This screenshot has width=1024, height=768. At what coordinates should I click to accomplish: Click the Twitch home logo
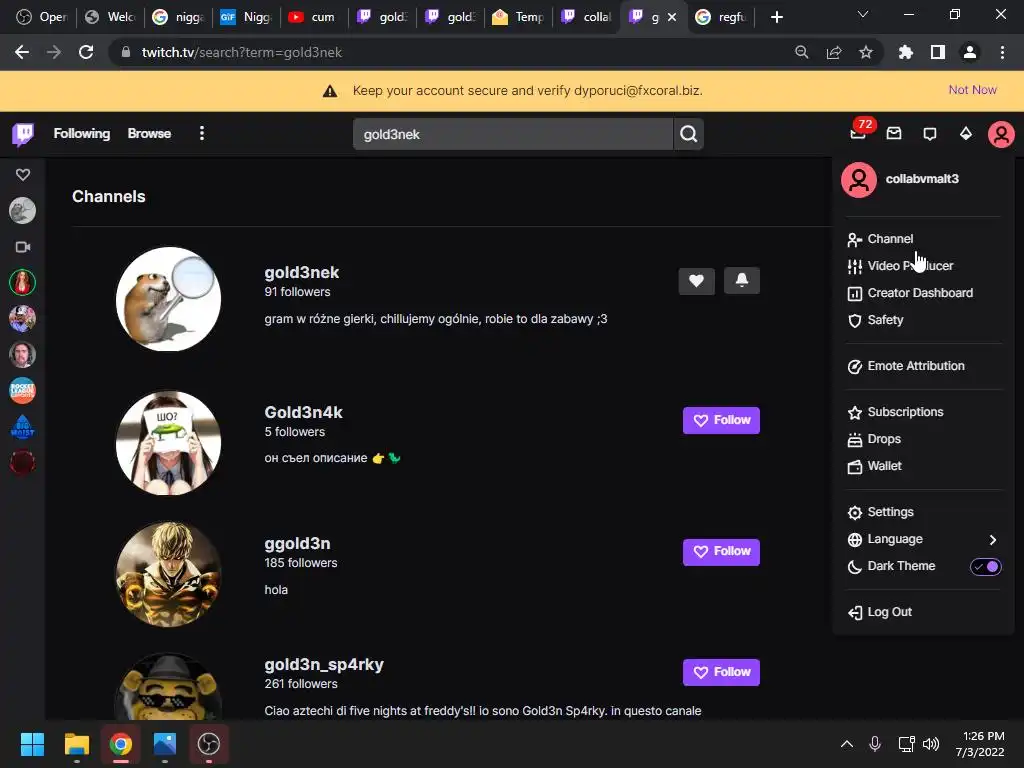click(x=24, y=134)
